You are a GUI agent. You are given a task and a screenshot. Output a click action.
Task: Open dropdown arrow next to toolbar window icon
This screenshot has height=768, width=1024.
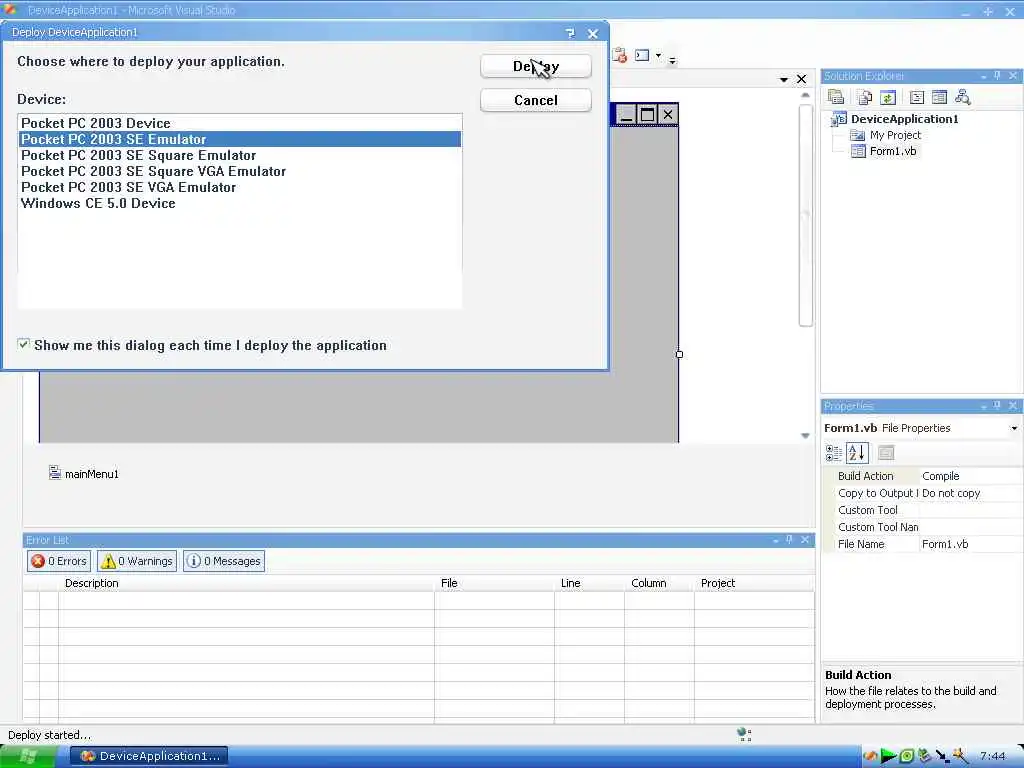658,56
